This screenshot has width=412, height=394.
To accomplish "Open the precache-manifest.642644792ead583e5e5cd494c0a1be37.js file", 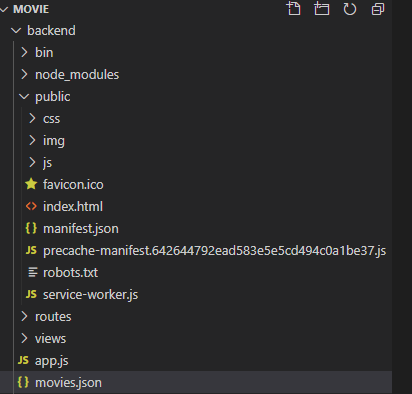I will [x=215, y=251].
